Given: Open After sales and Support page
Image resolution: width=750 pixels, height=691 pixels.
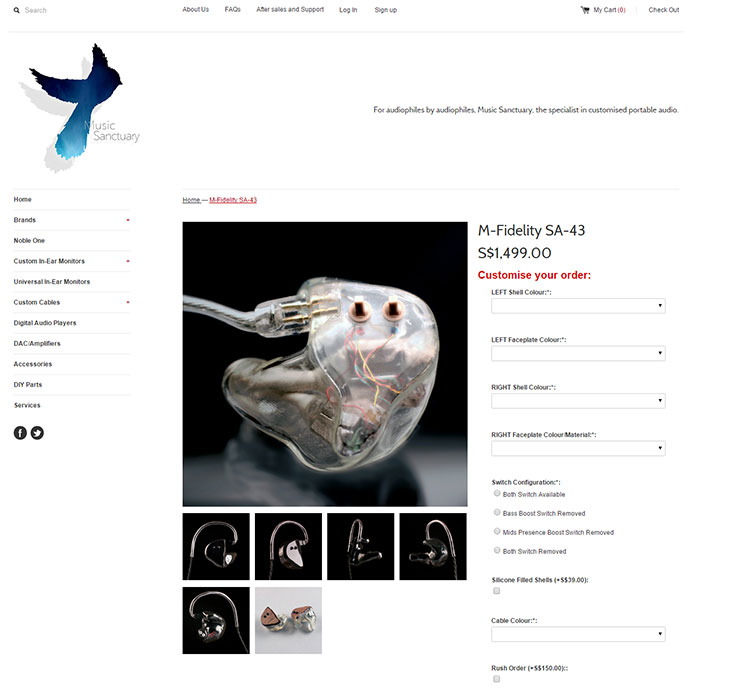Looking at the screenshot, I should click(x=290, y=10).
